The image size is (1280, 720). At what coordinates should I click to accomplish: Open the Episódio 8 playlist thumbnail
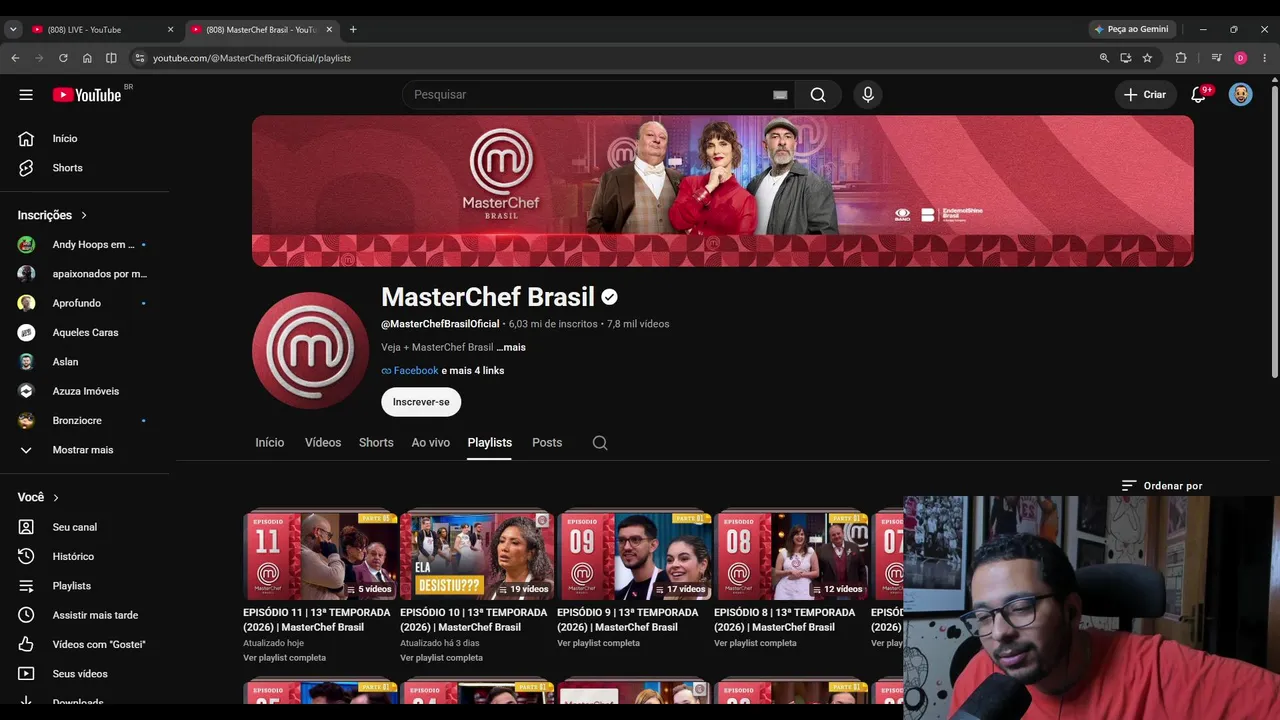[791, 554]
